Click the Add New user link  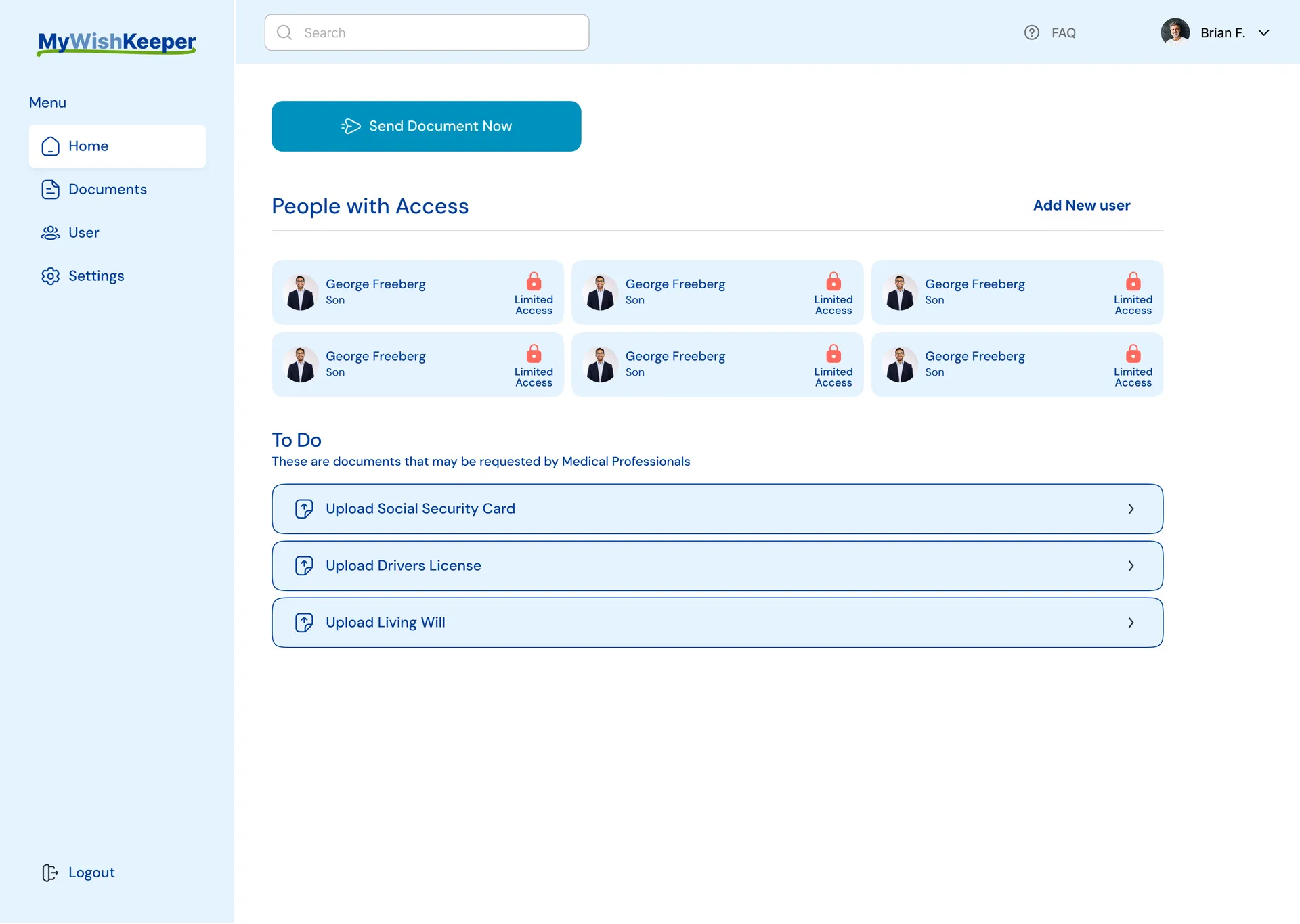pos(1081,205)
